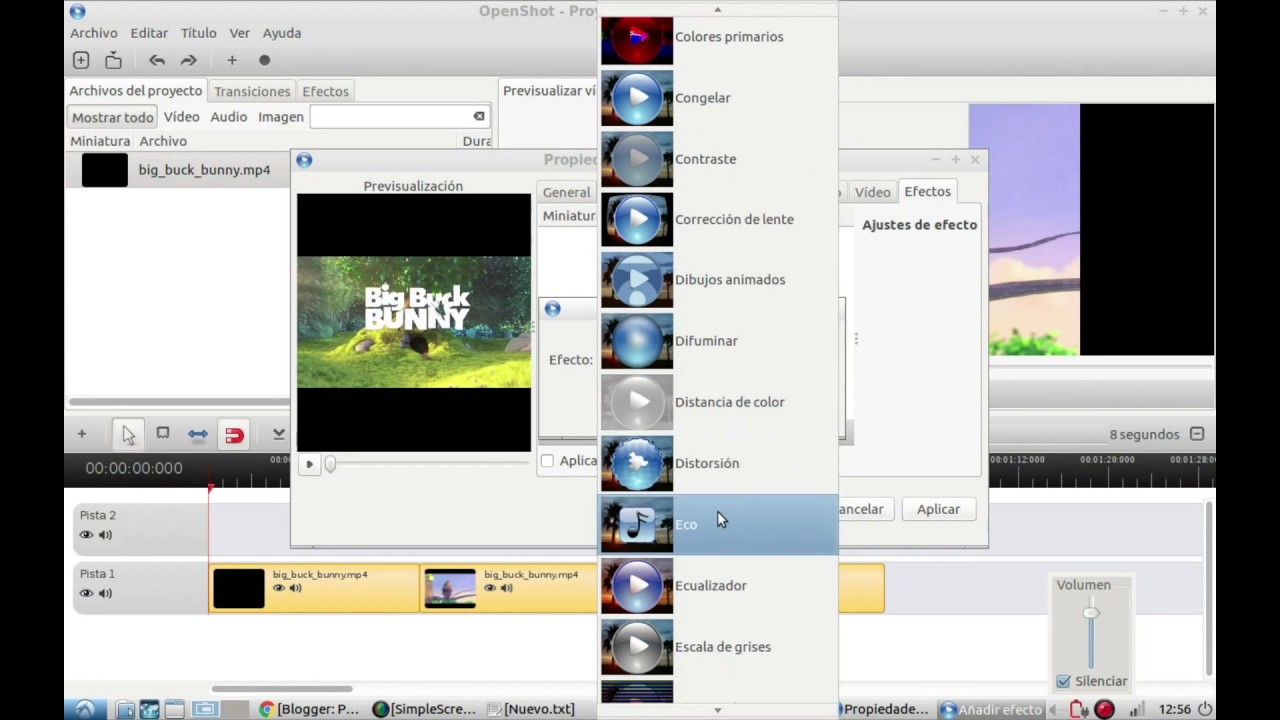Viewport: 1280px width, 720px height.
Task: Open the Nuevo.txt taskbar entry
Action: point(530,709)
